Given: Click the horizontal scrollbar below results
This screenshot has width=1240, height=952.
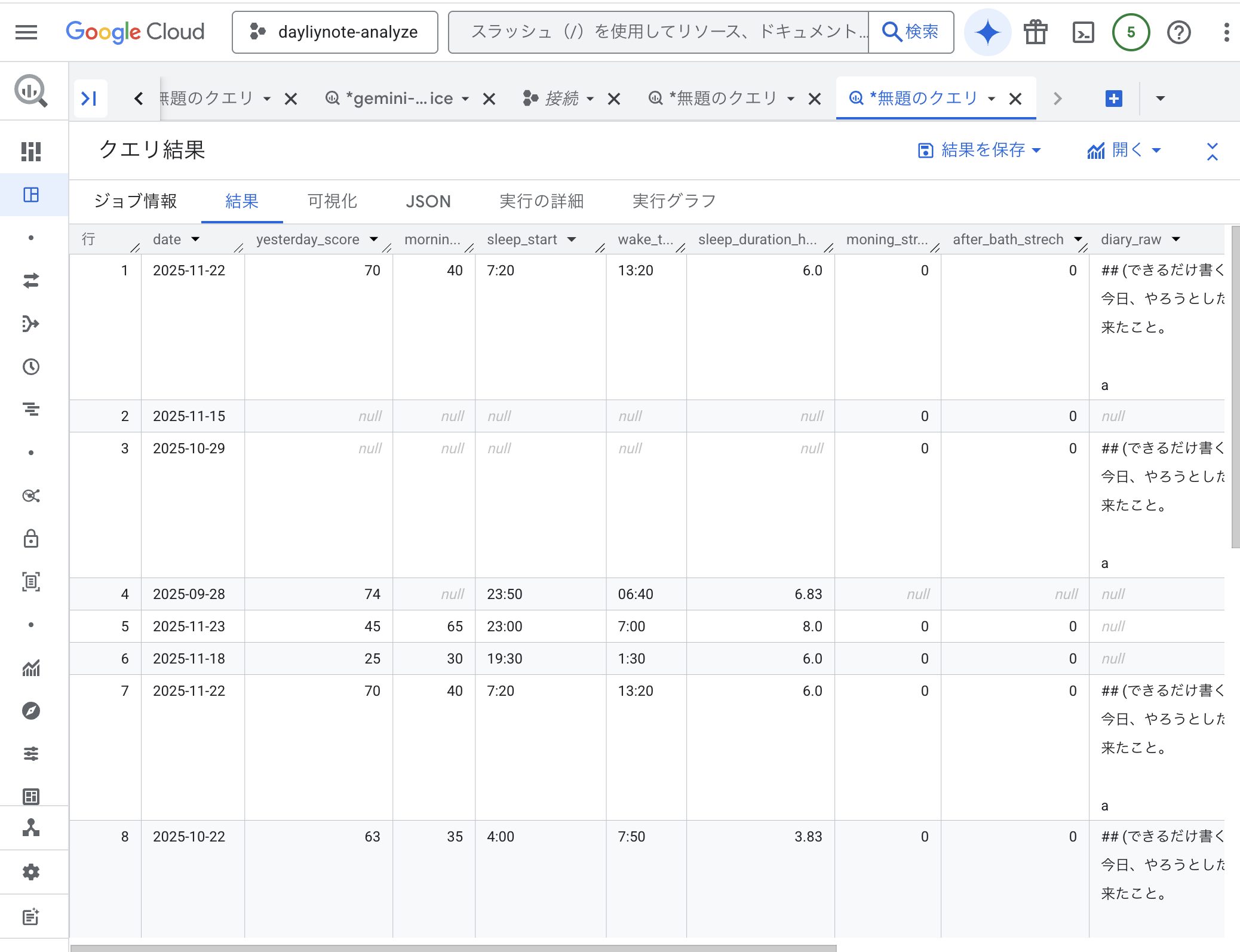Looking at the screenshot, I should pyautogui.click(x=454, y=947).
